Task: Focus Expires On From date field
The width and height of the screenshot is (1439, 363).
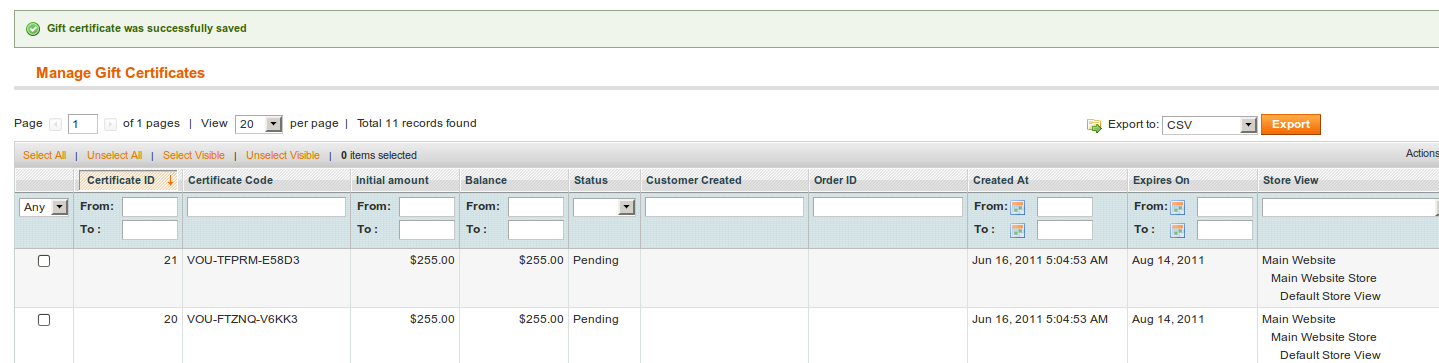Action: tap(1225, 207)
